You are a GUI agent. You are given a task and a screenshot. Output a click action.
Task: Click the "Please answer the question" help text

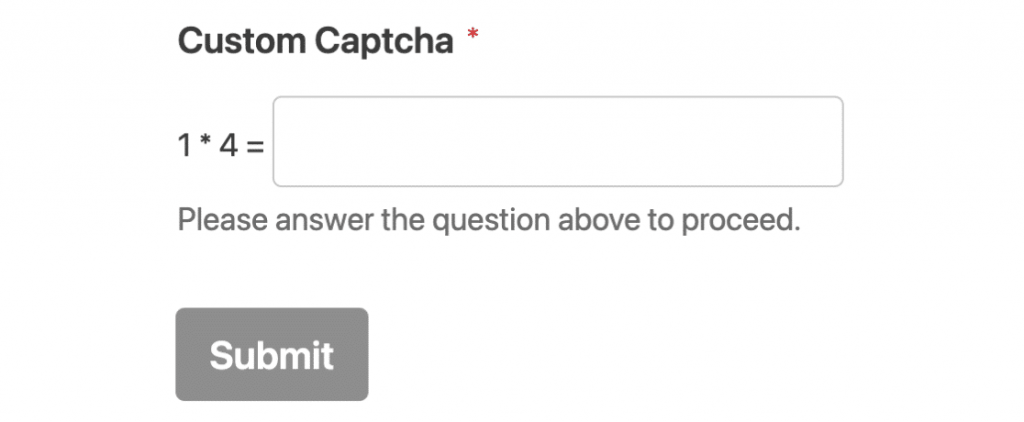(x=489, y=219)
